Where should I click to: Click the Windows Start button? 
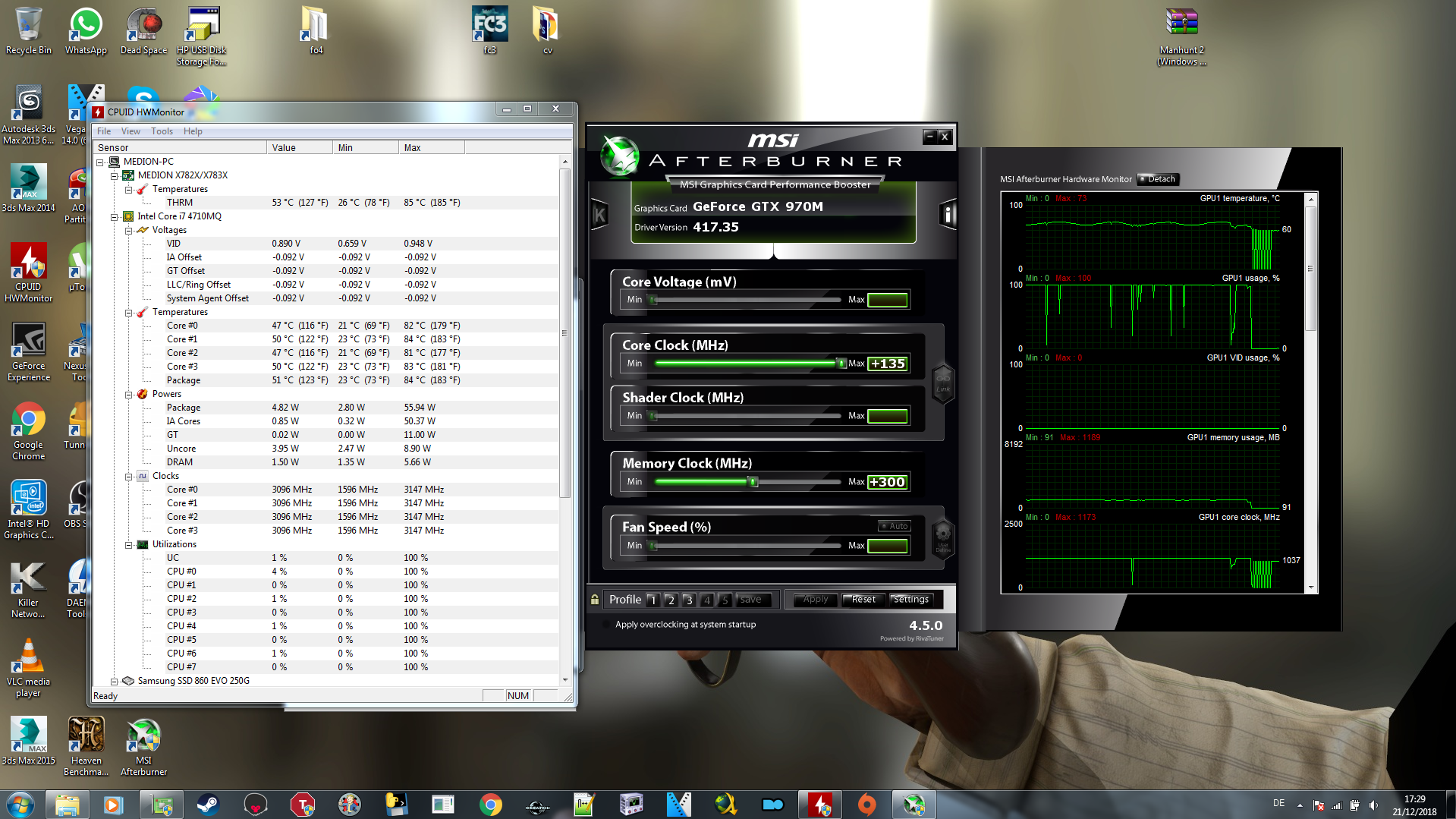pyautogui.click(x=20, y=804)
